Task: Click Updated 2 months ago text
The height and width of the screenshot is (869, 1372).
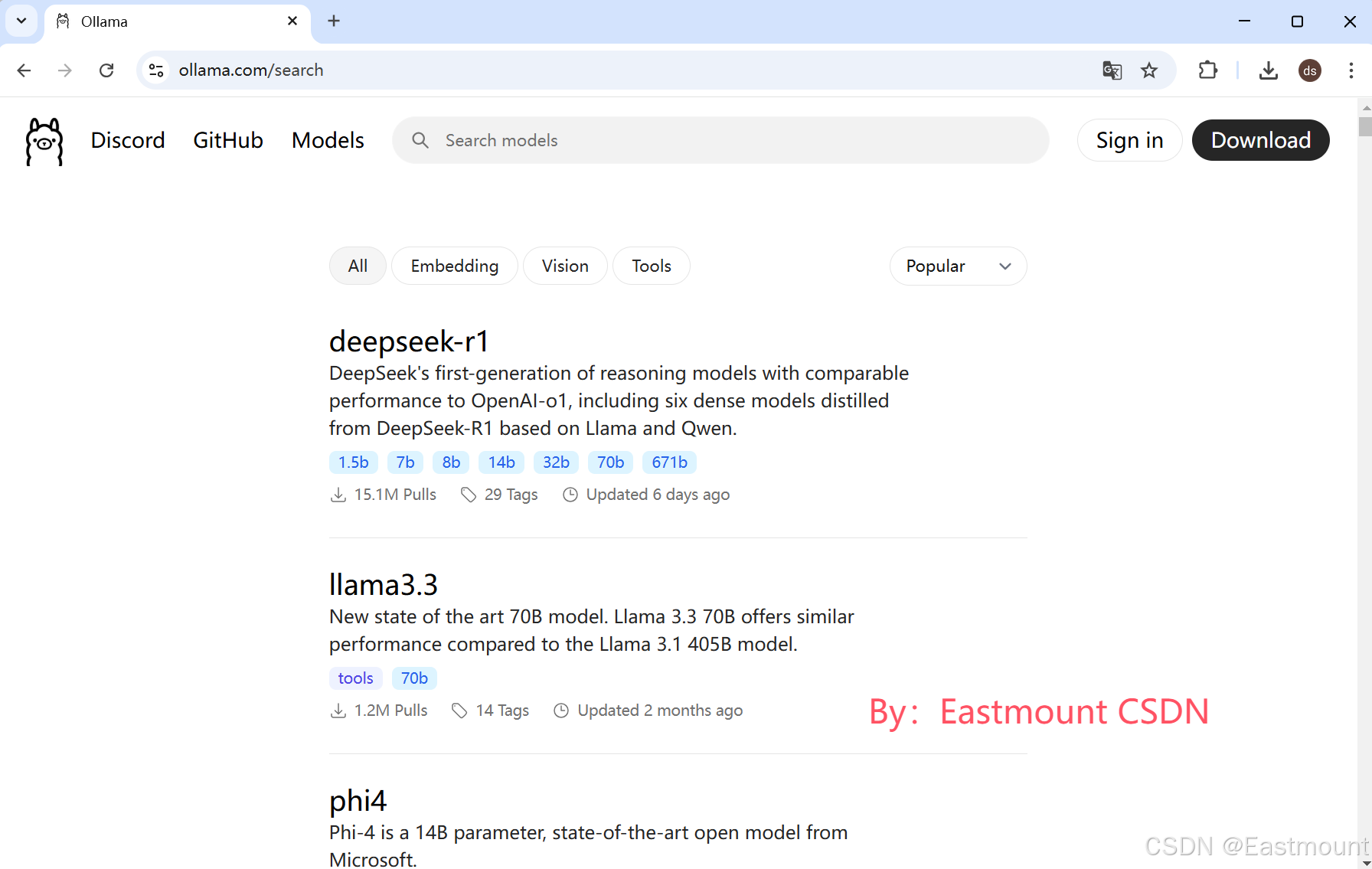Action: [x=660, y=711]
